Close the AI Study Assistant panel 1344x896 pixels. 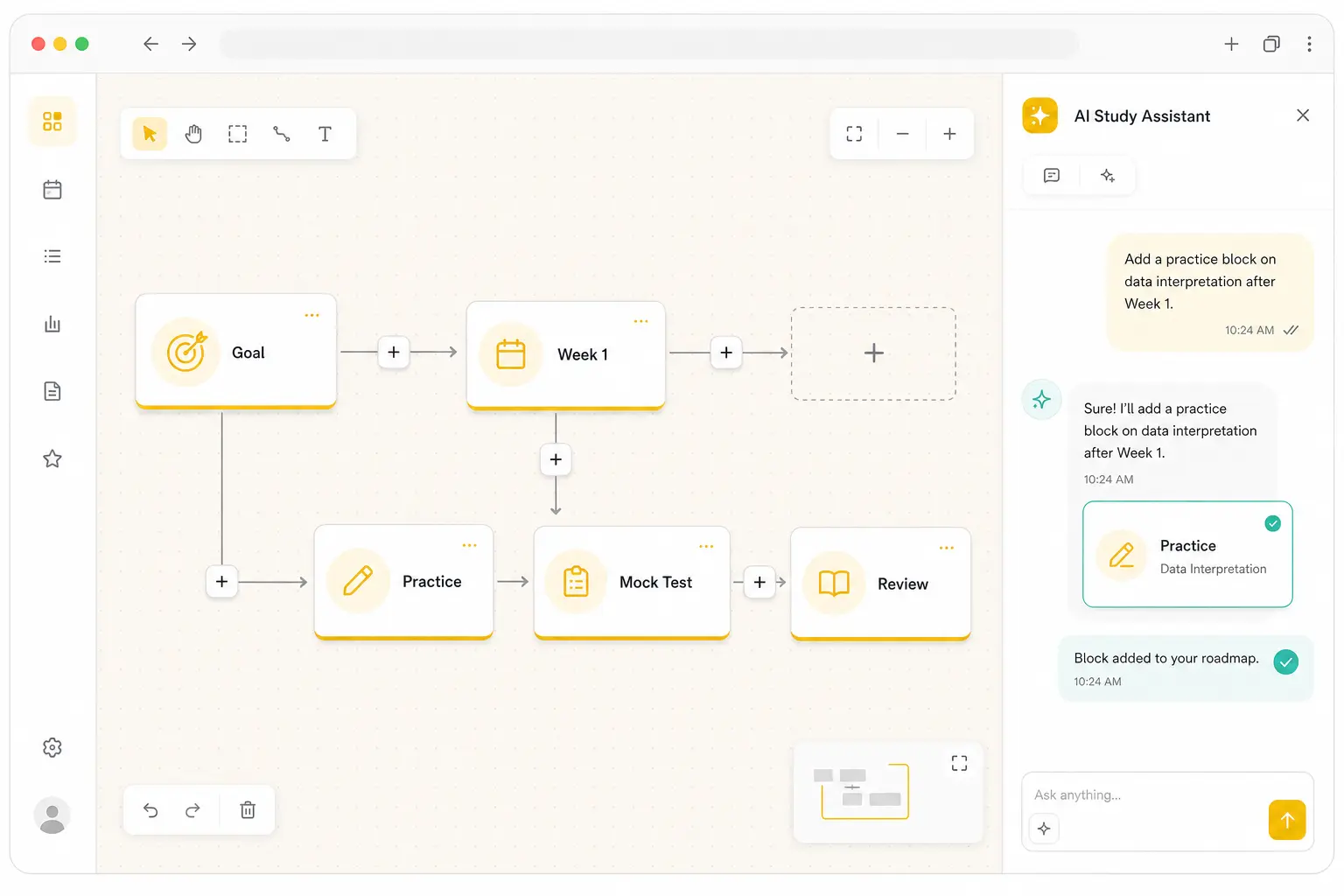(1303, 115)
